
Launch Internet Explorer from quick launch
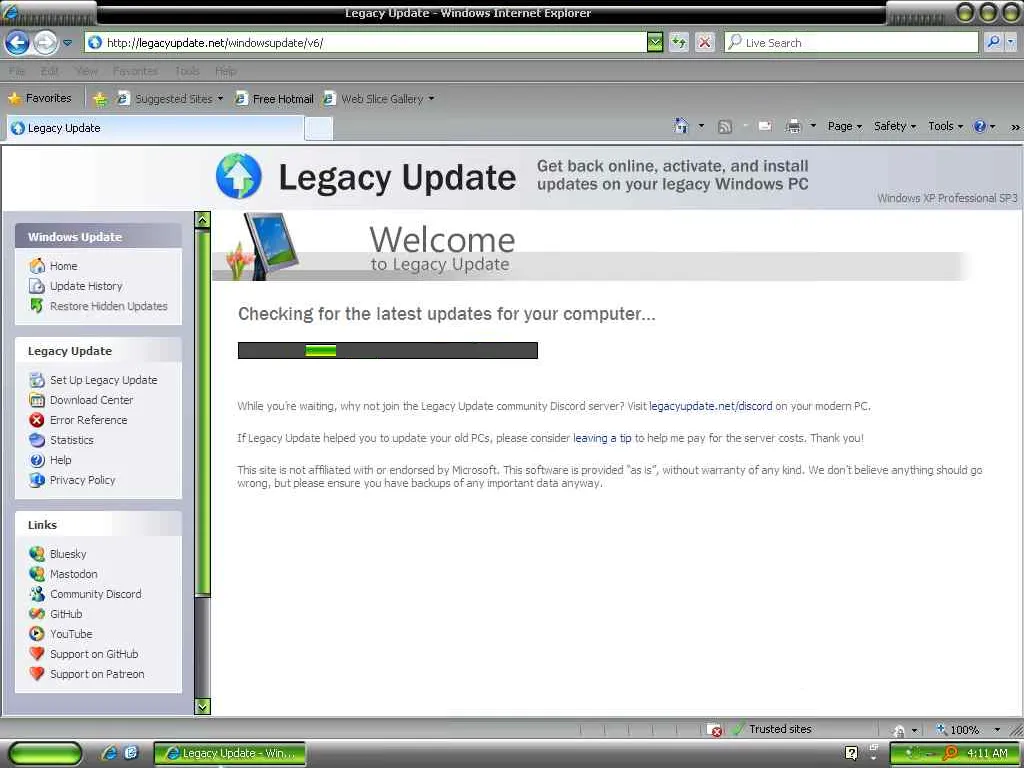point(110,753)
